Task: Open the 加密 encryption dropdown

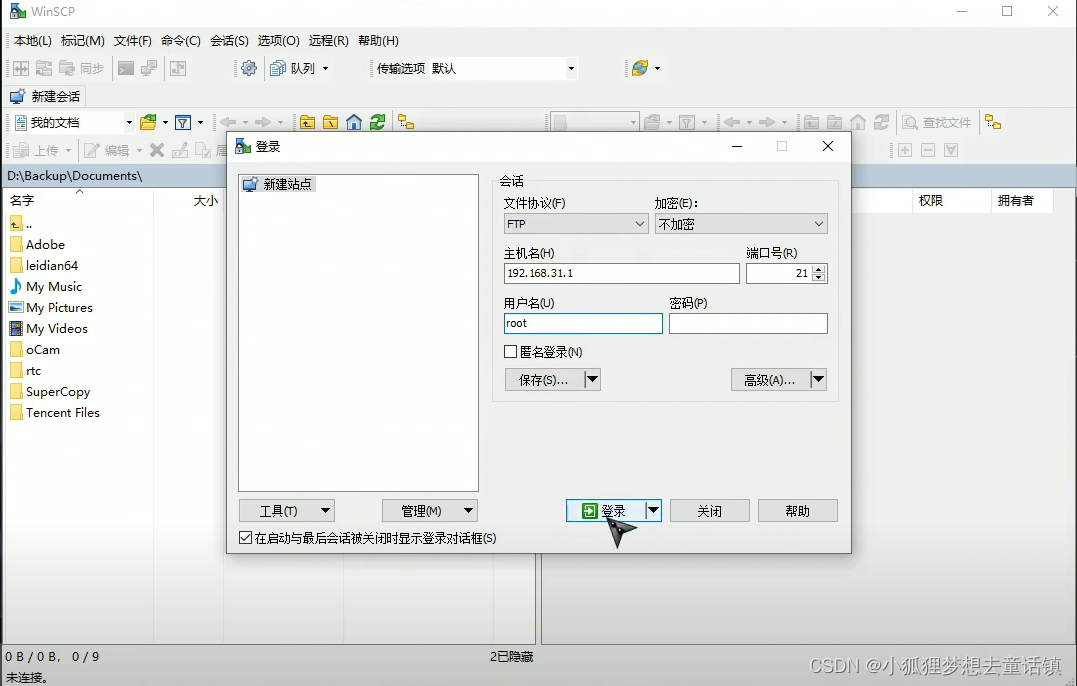Action: pos(741,224)
